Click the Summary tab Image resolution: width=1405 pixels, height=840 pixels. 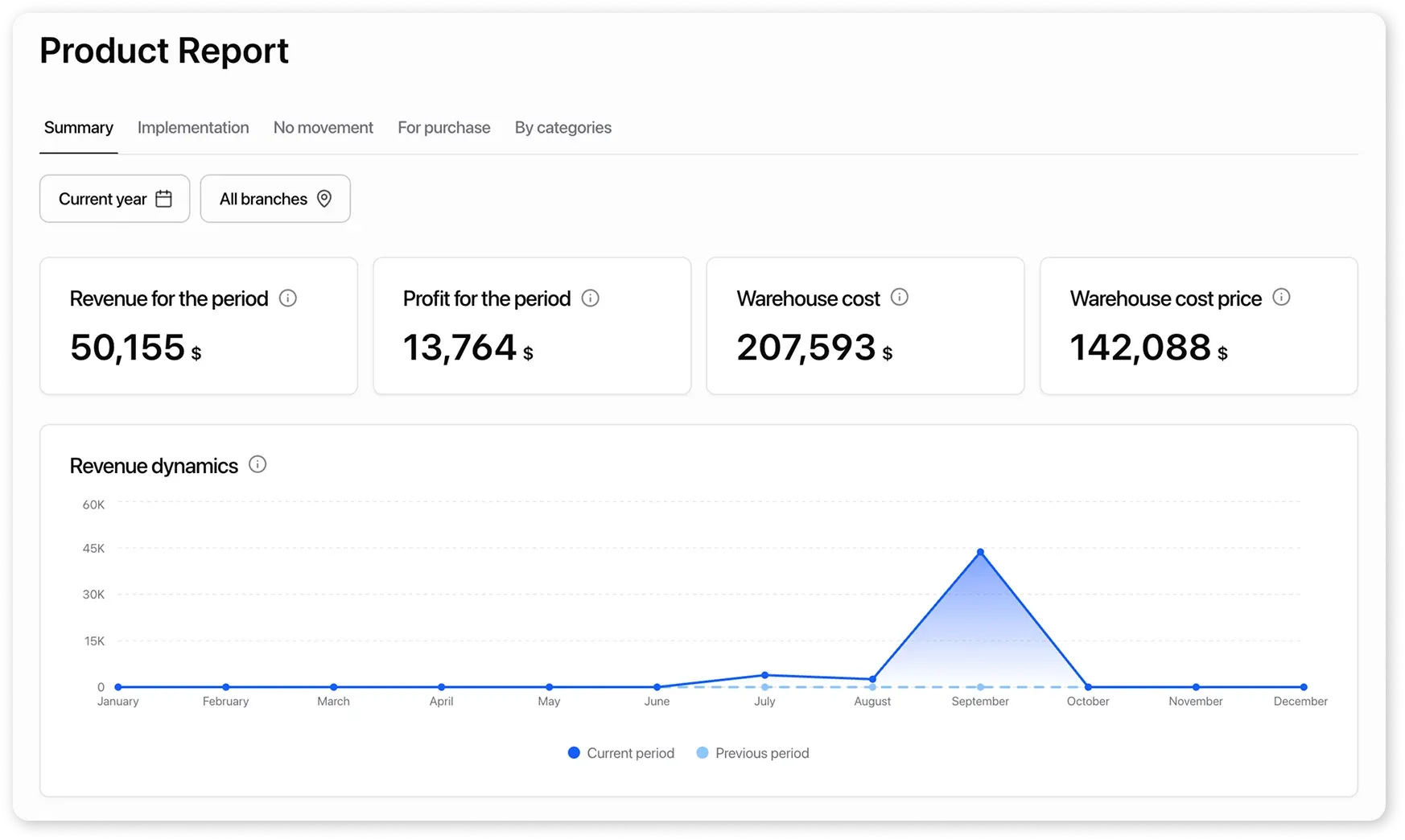(78, 127)
